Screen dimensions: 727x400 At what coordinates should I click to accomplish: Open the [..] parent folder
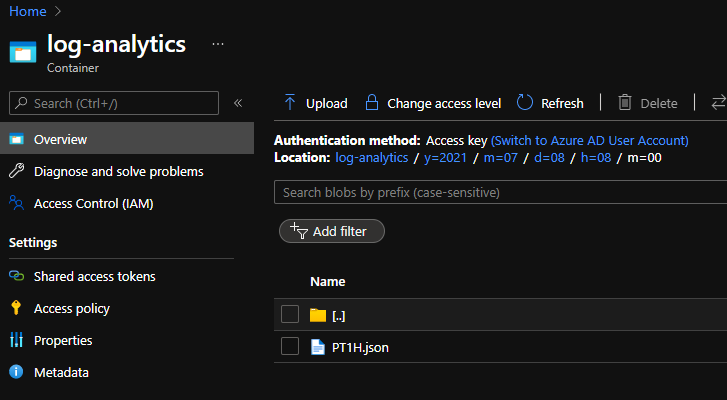click(338, 316)
